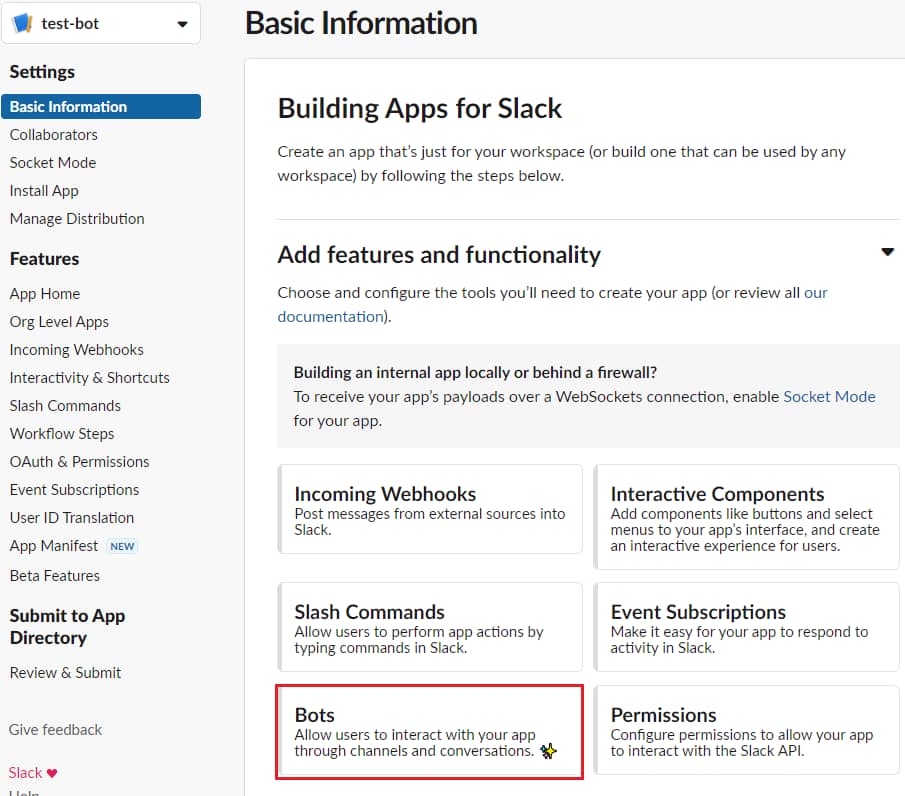Open the Event Subscriptions feature card

point(746,627)
